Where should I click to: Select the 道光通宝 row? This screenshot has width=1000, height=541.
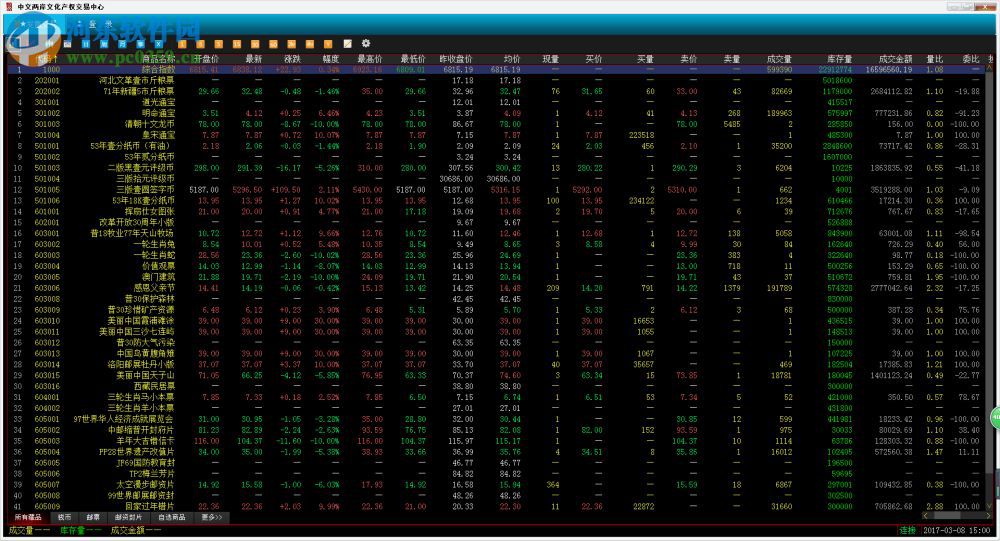[x=497, y=102]
